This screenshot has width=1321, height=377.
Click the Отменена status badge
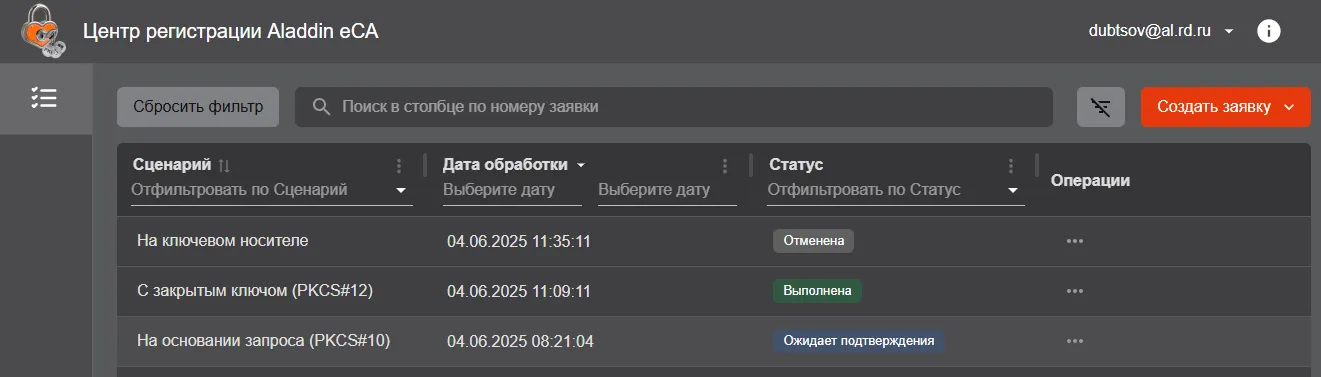[813, 241]
